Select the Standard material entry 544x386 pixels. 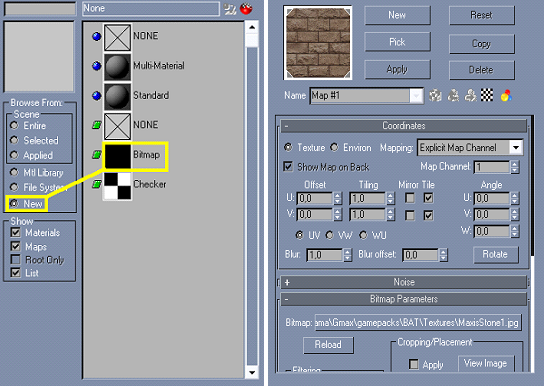(151, 95)
